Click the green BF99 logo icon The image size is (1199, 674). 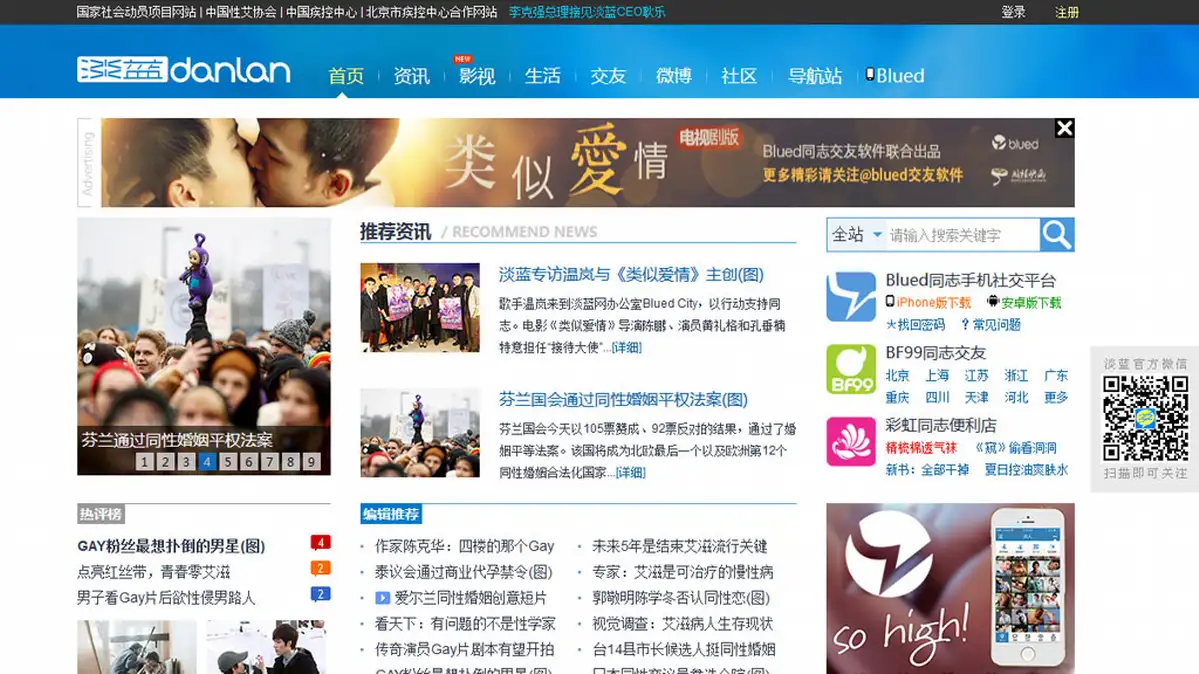(851, 369)
